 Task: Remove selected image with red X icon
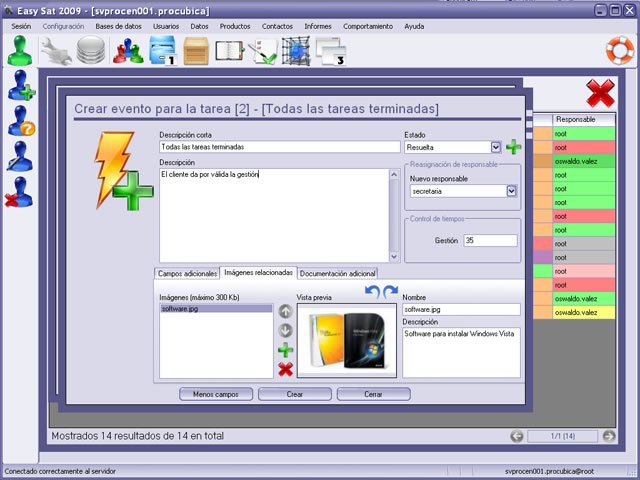point(285,369)
